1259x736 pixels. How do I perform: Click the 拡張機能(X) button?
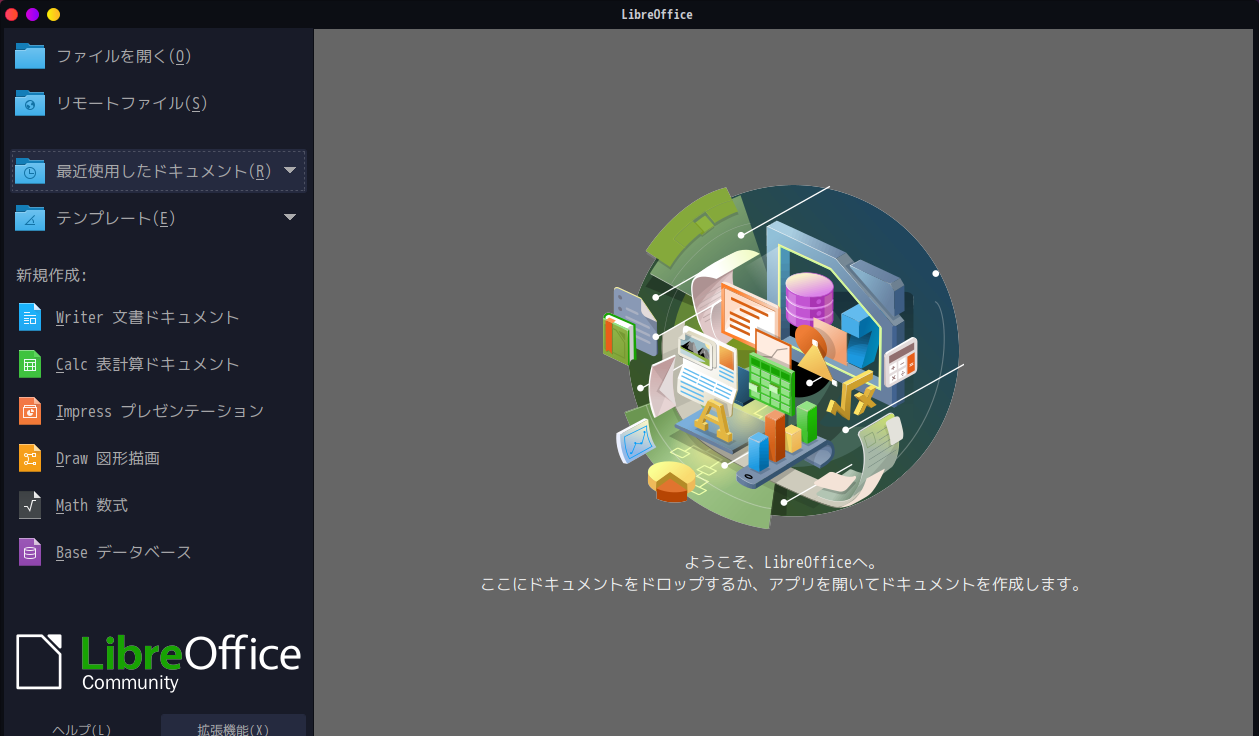tap(233, 726)
